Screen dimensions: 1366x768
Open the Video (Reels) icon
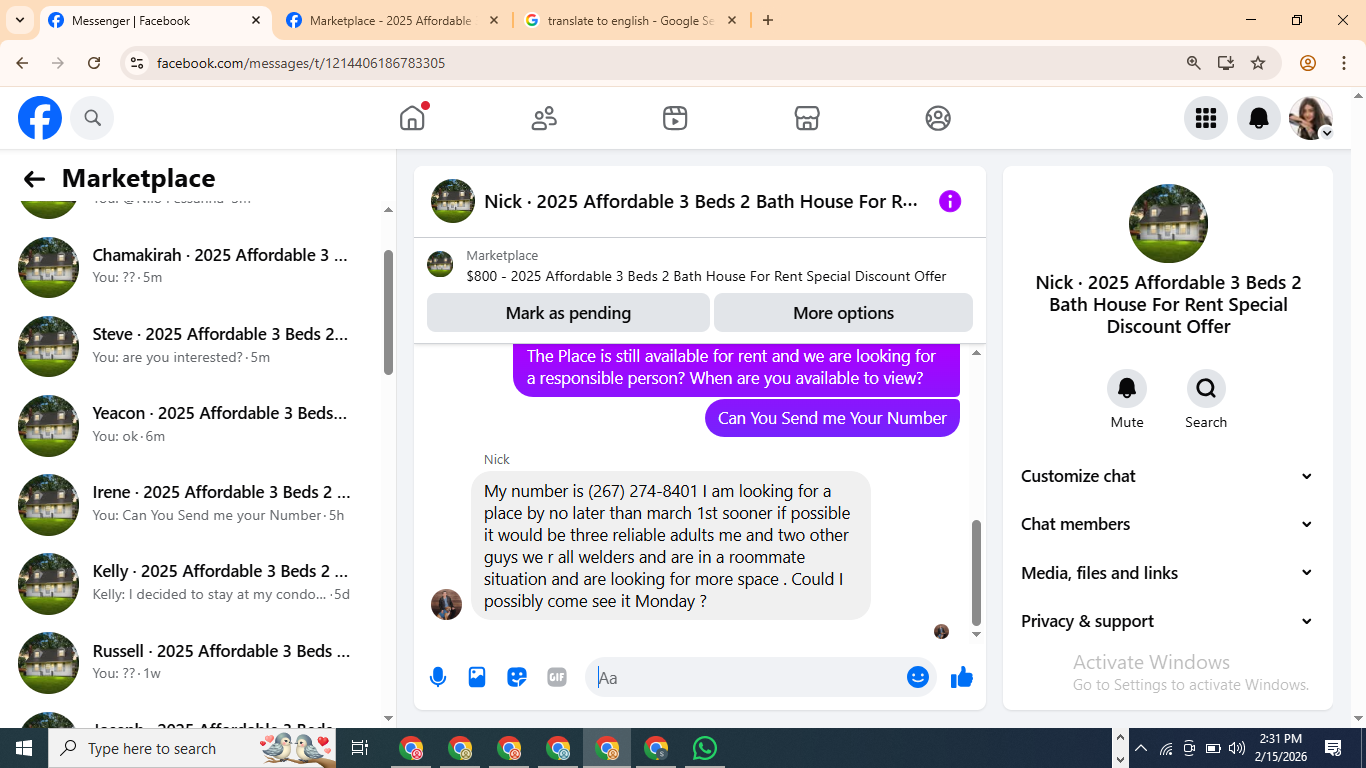click(x=675, y=118)
